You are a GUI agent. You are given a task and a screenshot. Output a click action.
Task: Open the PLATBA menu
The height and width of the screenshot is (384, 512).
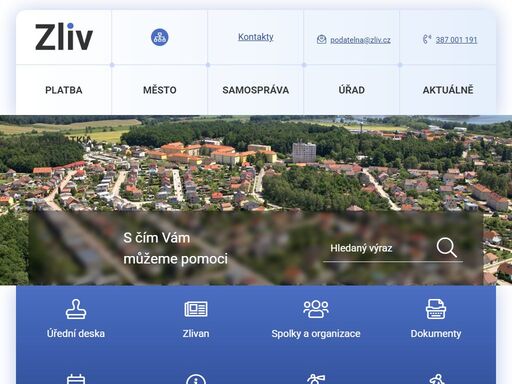[x=64, y=90]
